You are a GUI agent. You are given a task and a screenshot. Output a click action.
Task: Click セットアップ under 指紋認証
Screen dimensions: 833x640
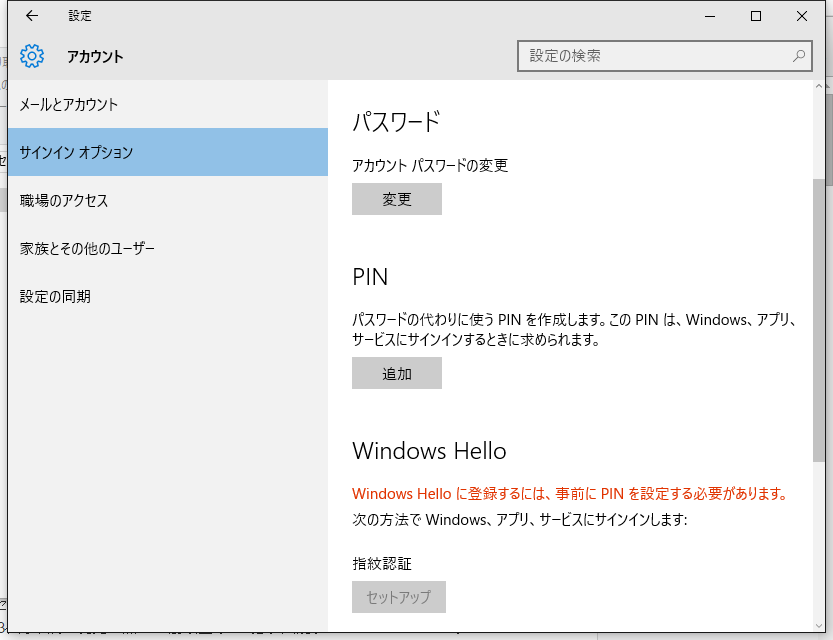pos(398,597)
